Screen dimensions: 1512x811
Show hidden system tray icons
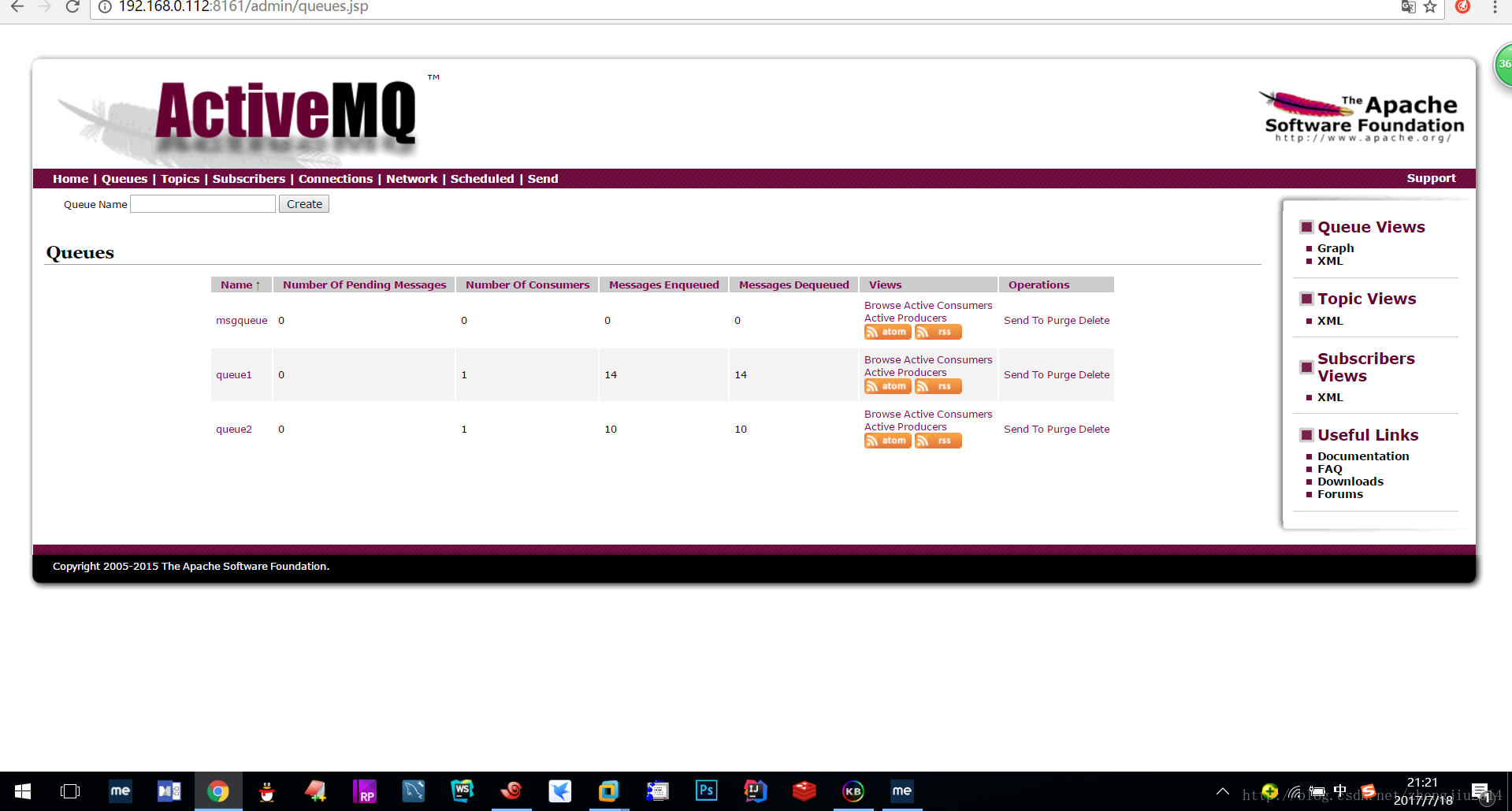click(1223, 791)
